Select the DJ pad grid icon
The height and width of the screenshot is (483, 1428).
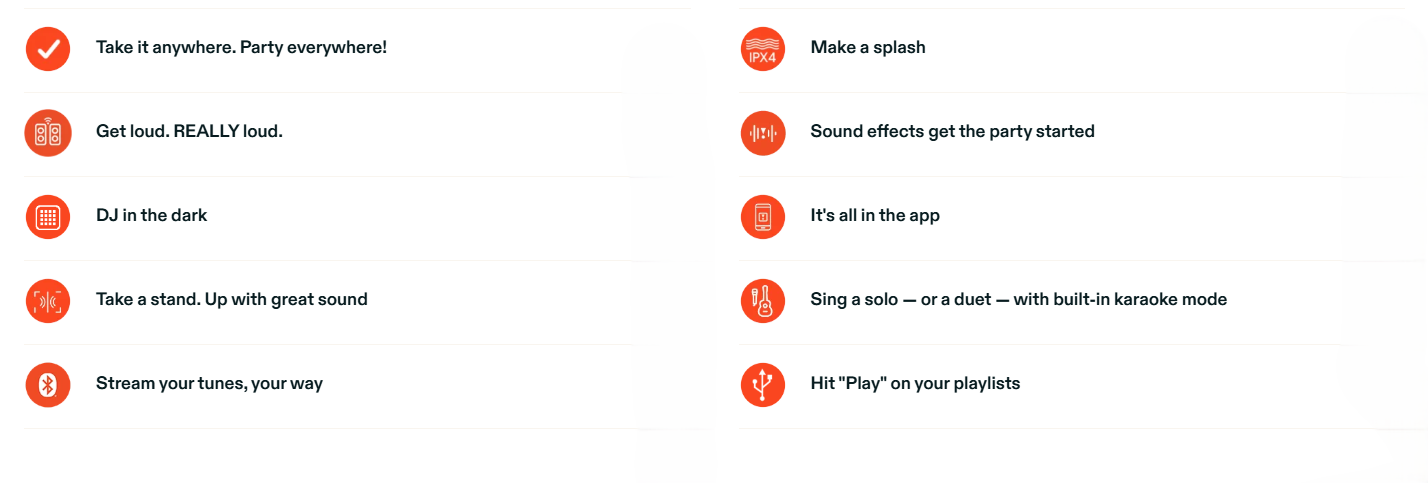tap(48, 216)
